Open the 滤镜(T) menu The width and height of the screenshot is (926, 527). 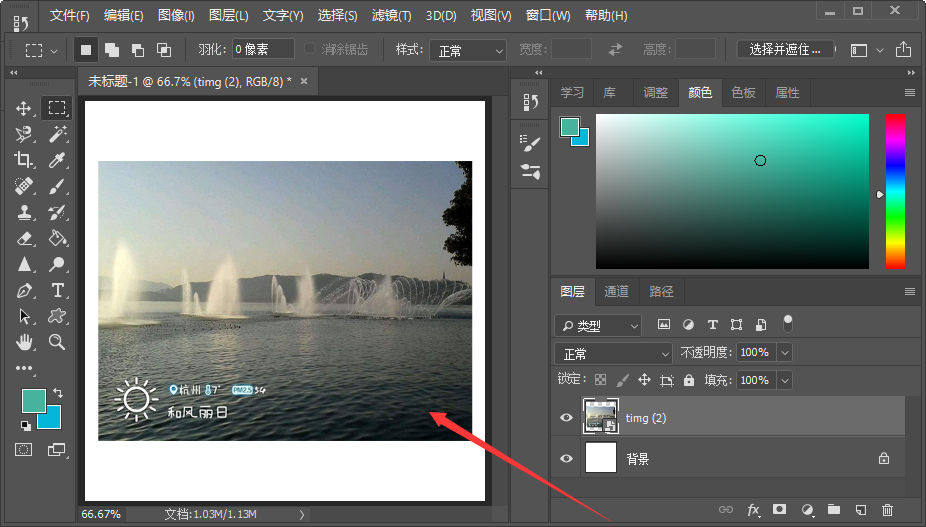point(392,16)
